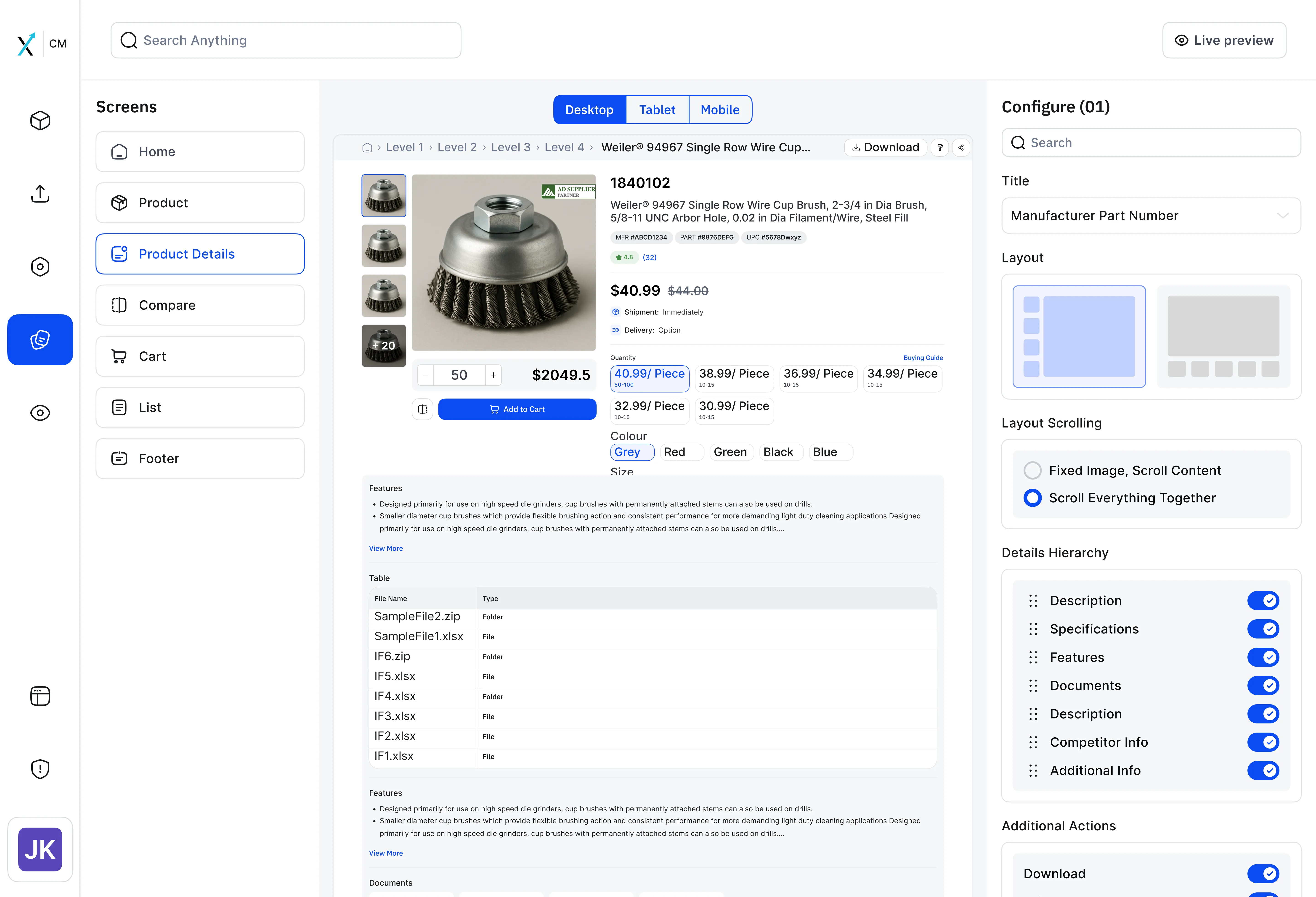This screenshot has width=1316, height=897.
Task: Open the upload icon in left sidebar
Action: click(40, 194)
